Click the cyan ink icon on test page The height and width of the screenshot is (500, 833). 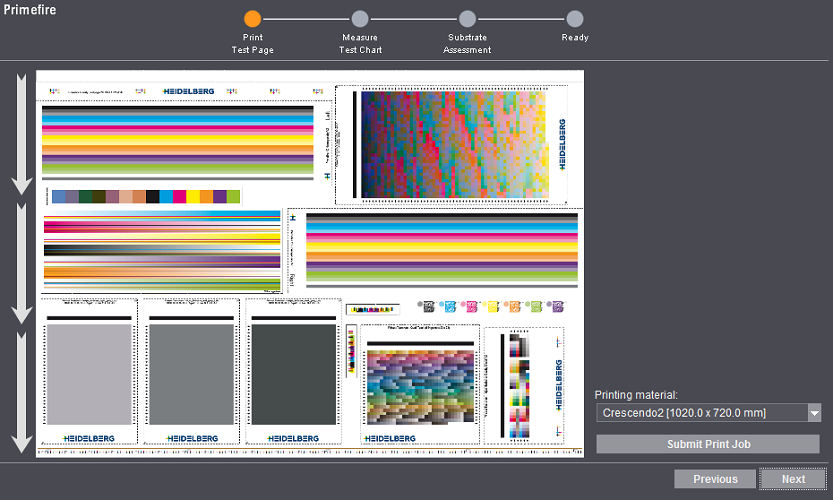(448, 306)
